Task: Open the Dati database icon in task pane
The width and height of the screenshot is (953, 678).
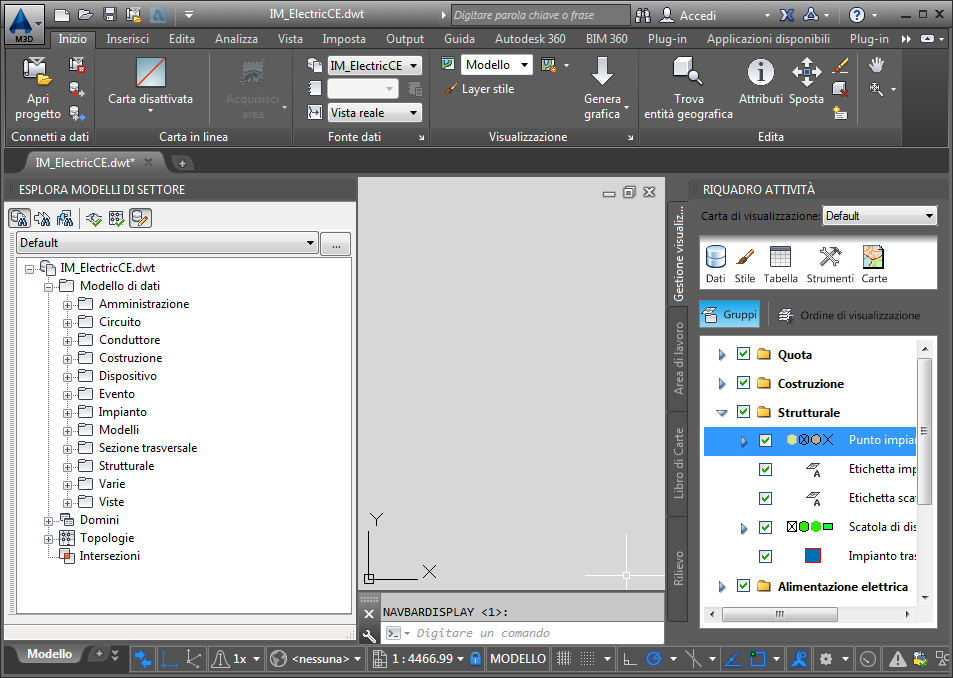Action: pyautogui.click(x=715, y=257)
